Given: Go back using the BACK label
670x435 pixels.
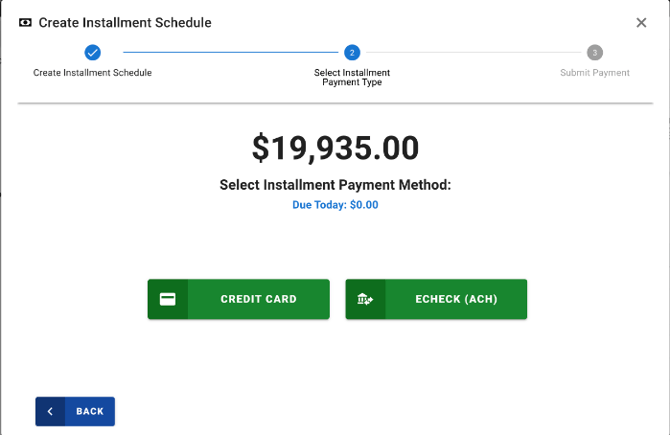Looking at the screenshot, I should (x=89, y=411).
